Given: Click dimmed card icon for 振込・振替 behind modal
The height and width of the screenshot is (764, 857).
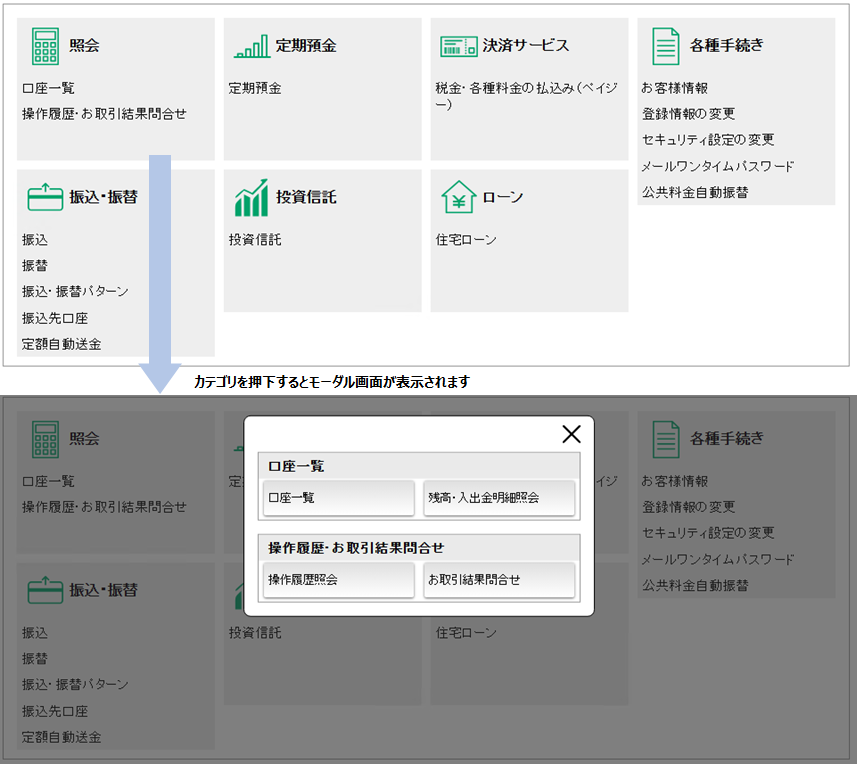Looking at the screenshot, I should pos(45,590).
